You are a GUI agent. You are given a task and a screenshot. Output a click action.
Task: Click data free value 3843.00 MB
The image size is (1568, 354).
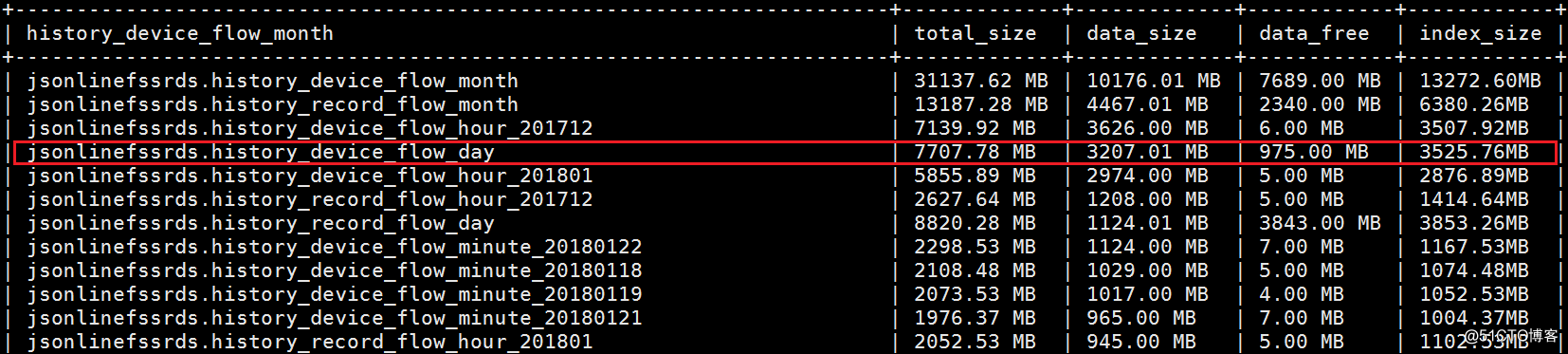click(1321, 223)
